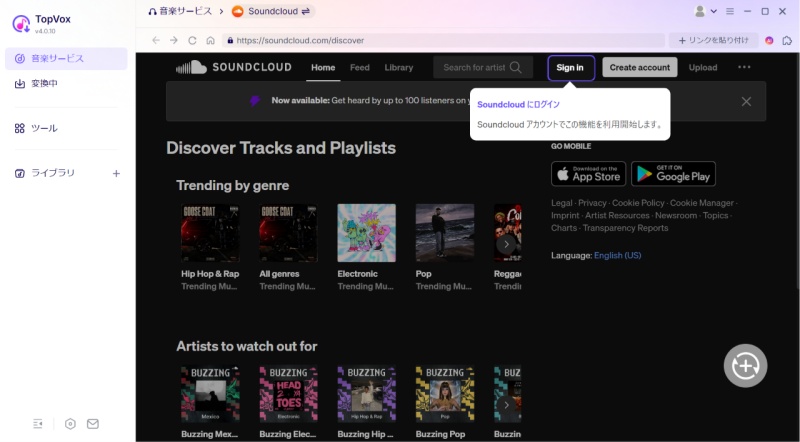
Task: Open the 変換中 sidebar item
Action: tap(66, 84)
